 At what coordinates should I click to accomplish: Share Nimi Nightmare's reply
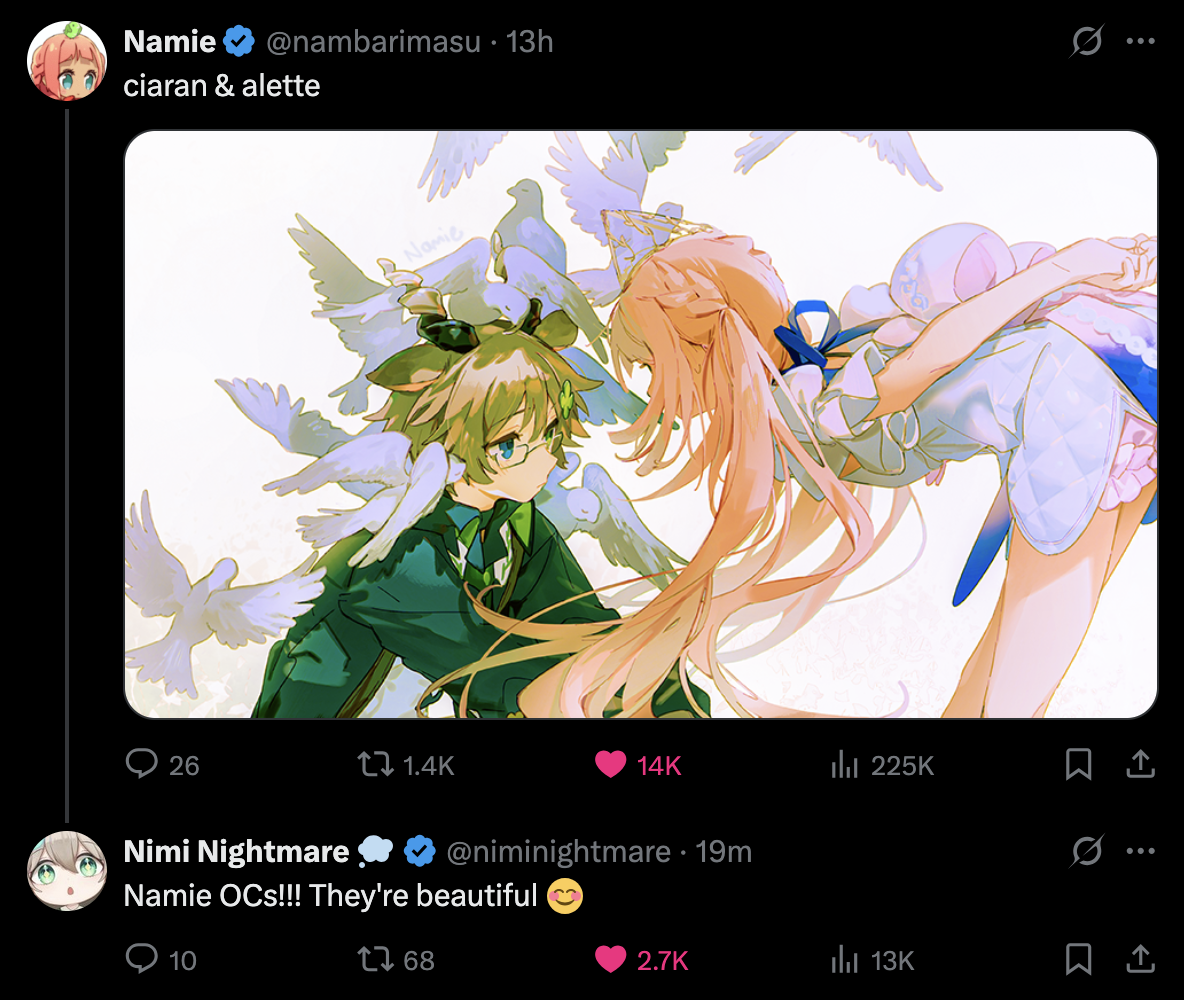[1140, 959]
